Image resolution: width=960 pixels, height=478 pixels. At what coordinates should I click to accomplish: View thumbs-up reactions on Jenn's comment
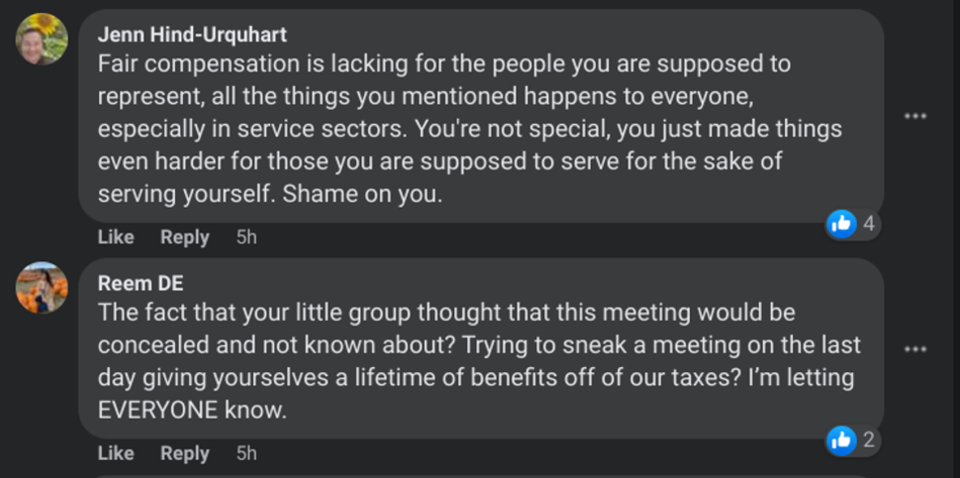[x=842, y=225]
